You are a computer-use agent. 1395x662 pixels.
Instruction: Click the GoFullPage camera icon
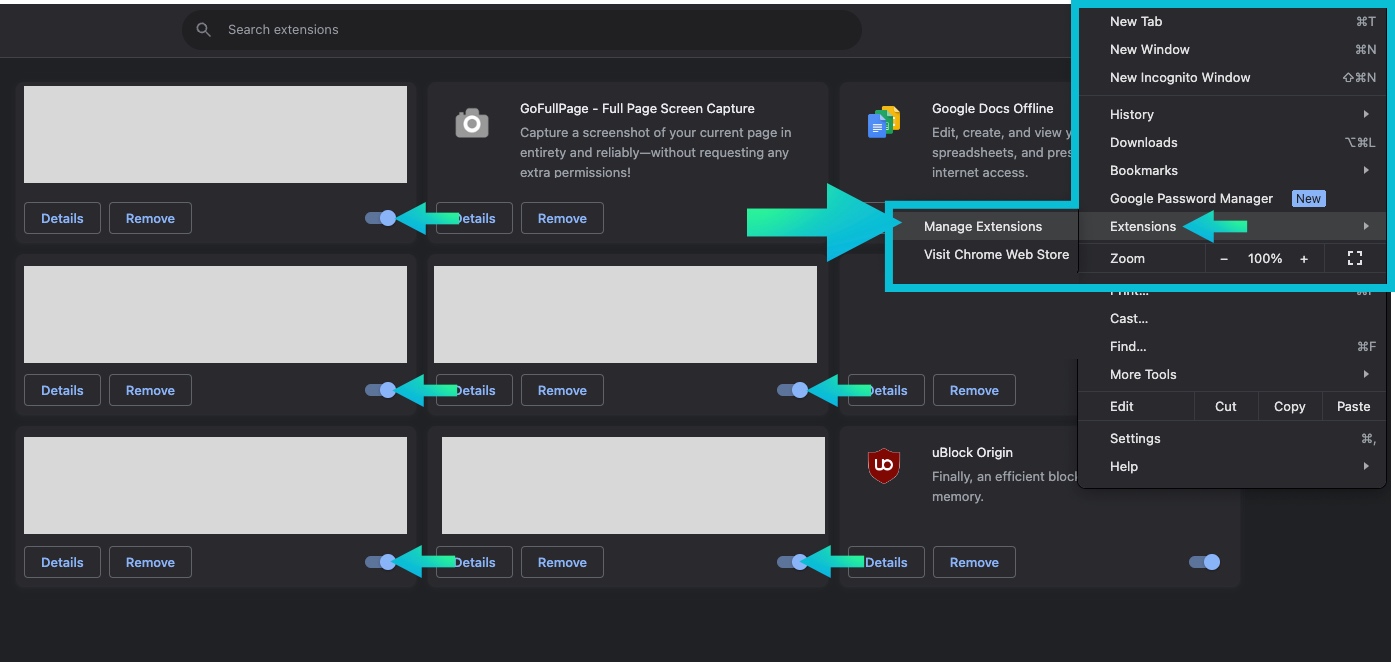[x=472, y=123]
